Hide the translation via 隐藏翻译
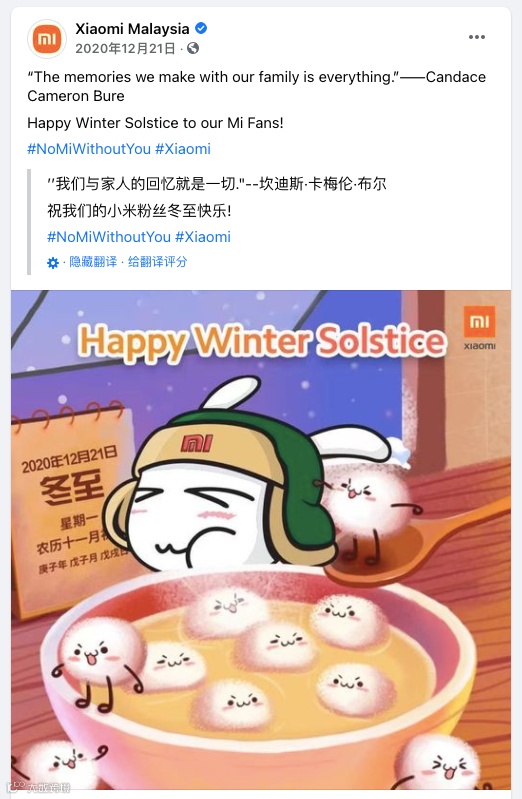Screen dimensions: 522x799 [93, 262]
